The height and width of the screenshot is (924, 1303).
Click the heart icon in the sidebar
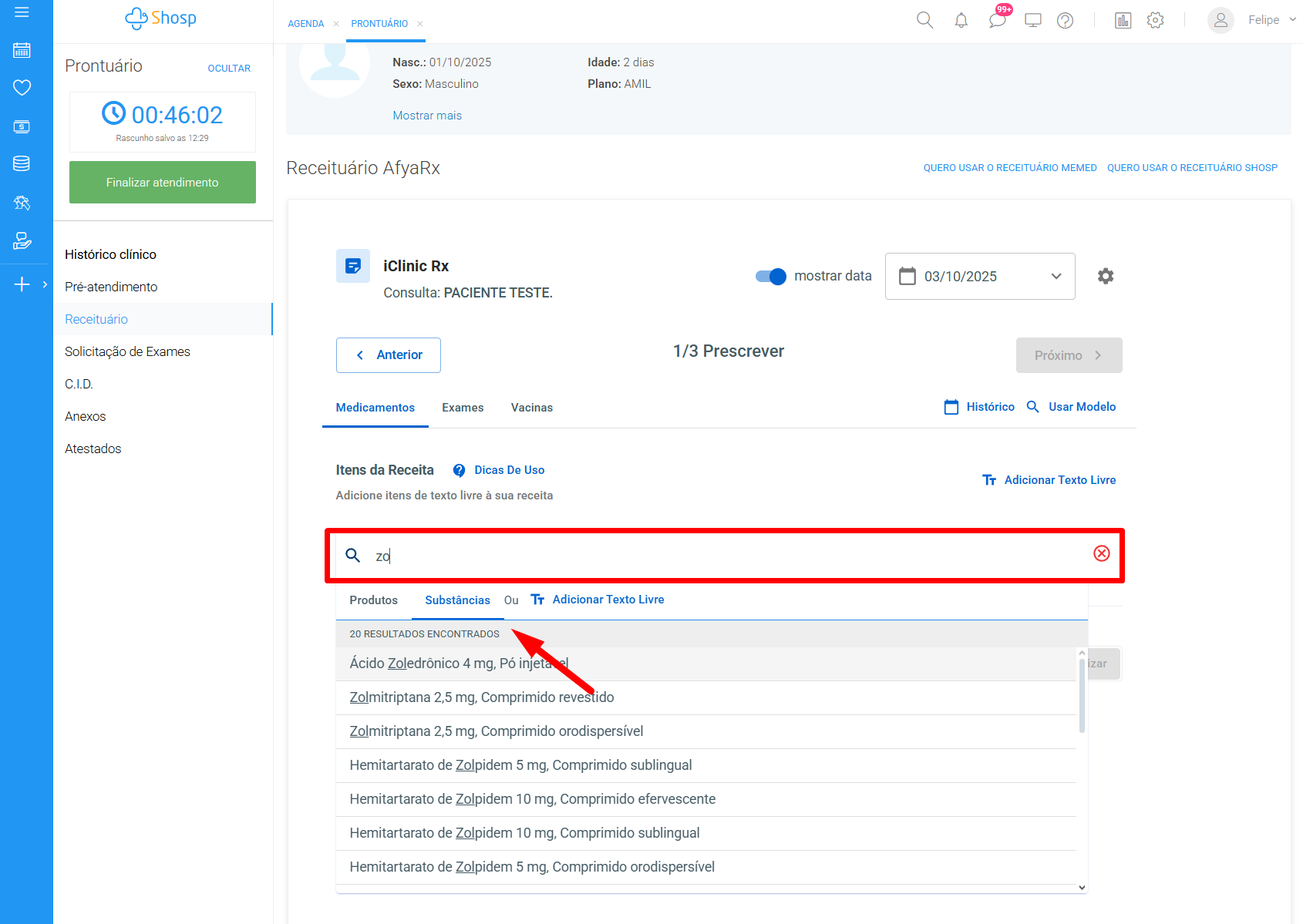[x=22, y=88]
